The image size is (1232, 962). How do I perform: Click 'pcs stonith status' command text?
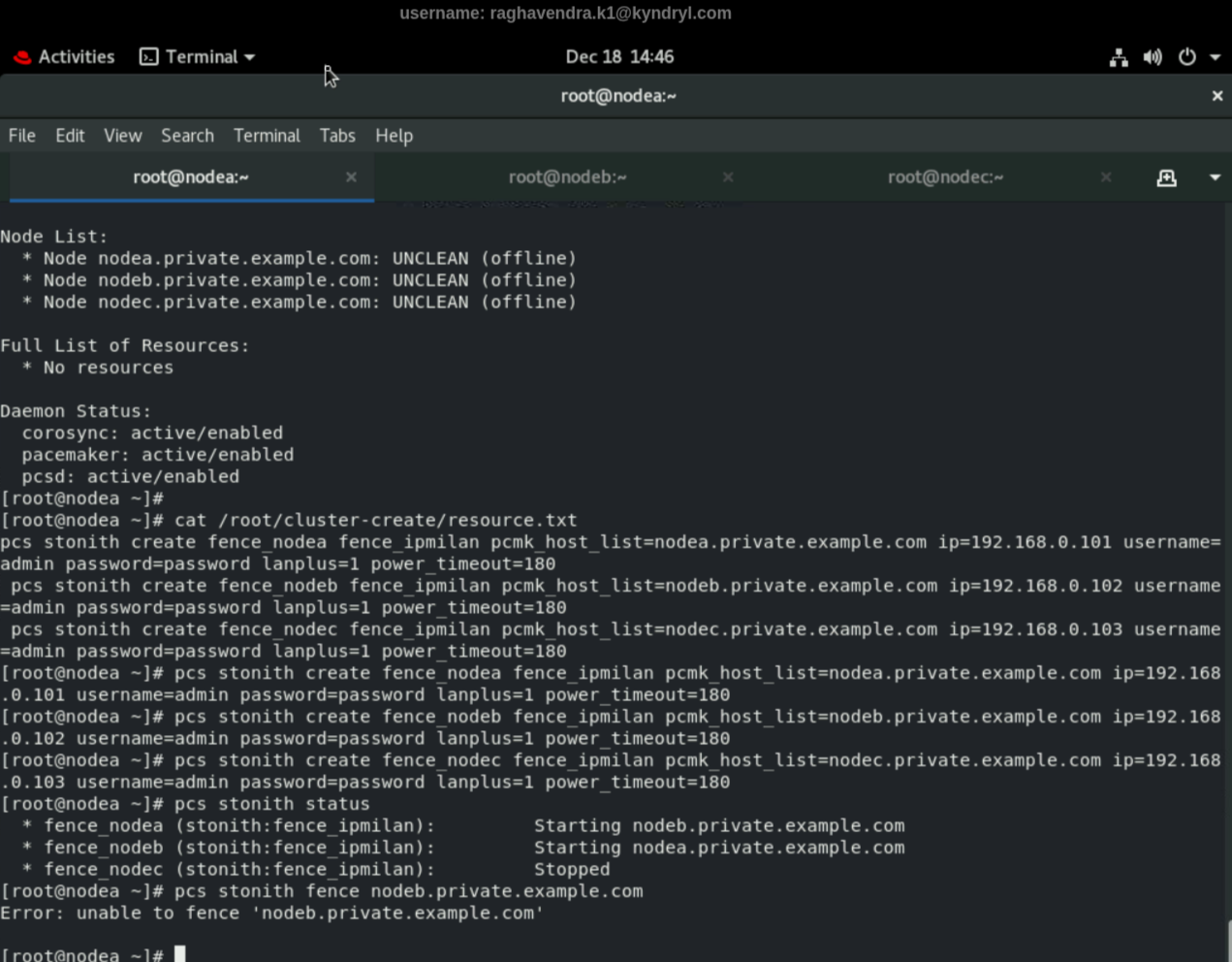[x=272, y=804]
